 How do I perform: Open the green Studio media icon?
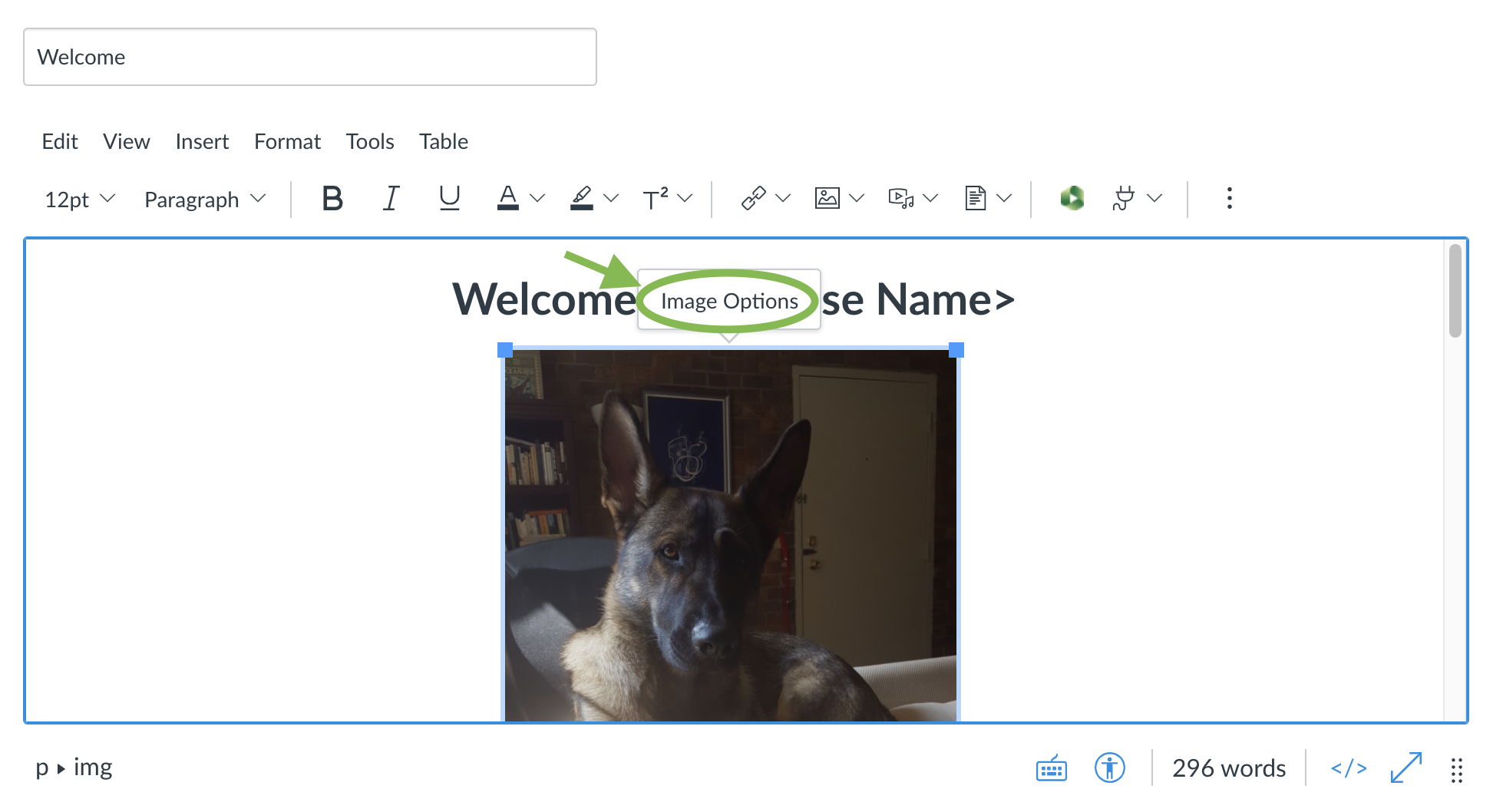coord(1072,199)
